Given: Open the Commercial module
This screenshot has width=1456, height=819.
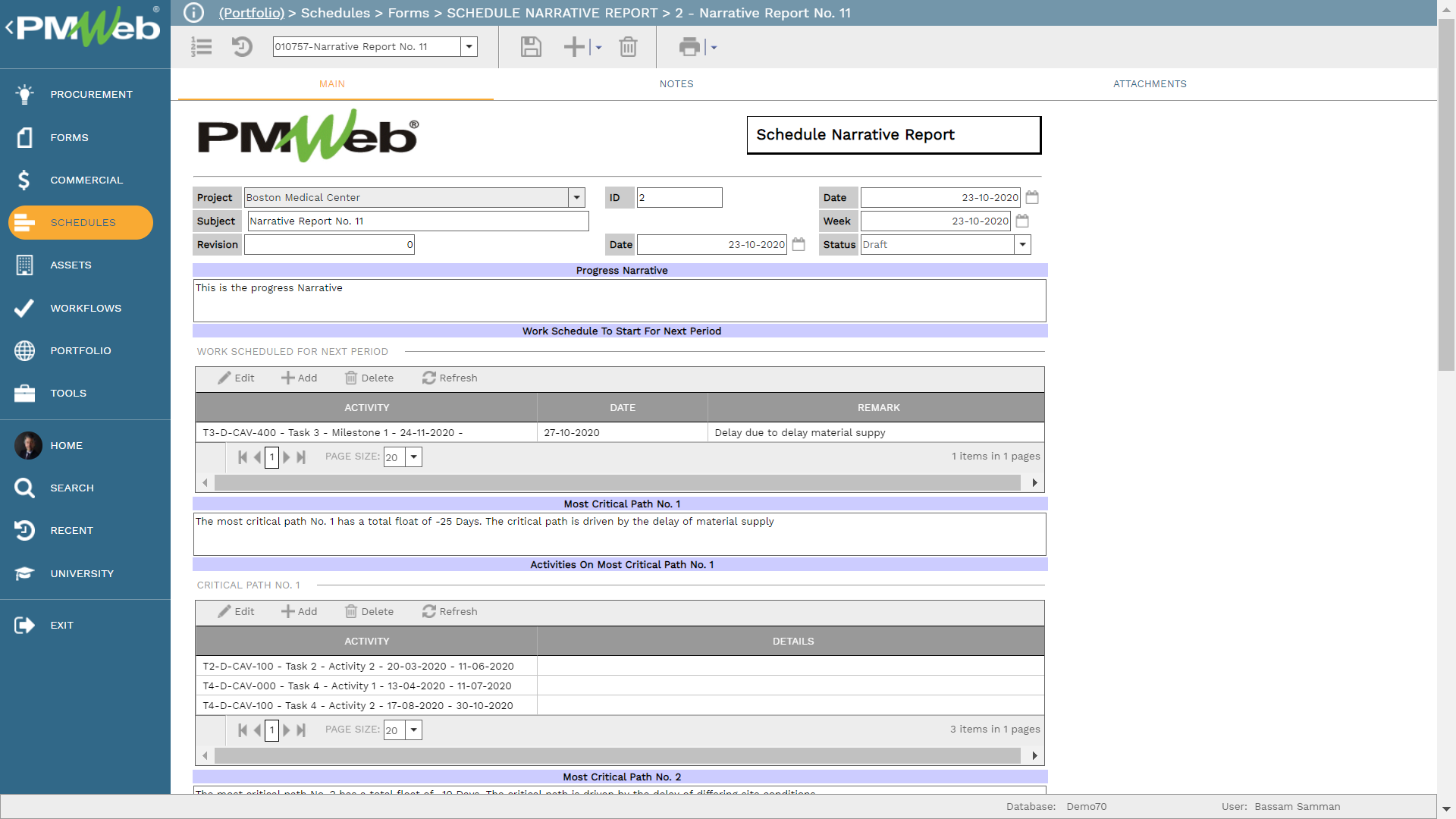Looking at the screenshot, I should [85, 180].
